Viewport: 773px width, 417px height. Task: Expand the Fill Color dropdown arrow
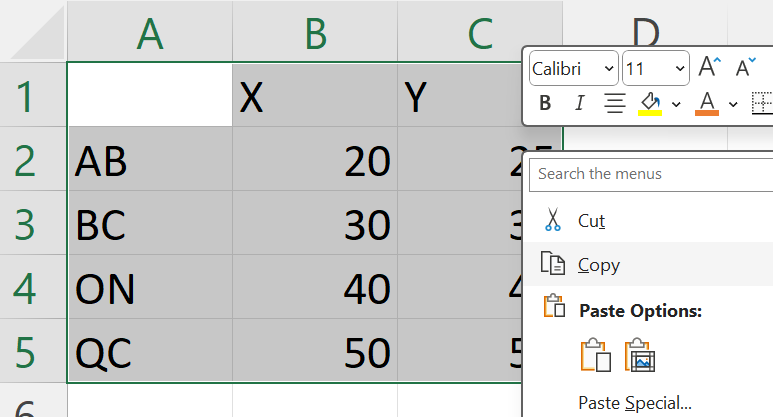pyautogui.click(x=676, y=103)
